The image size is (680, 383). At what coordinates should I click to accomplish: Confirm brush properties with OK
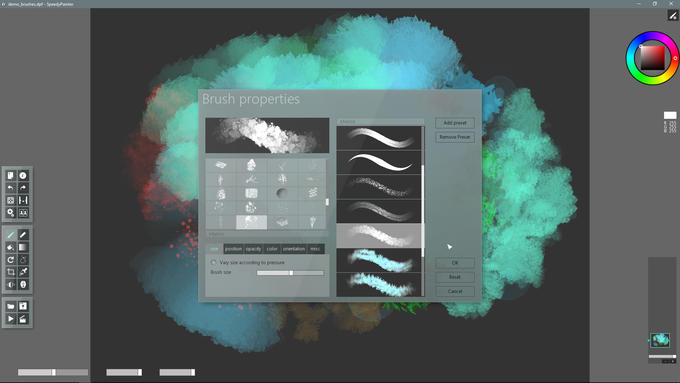pyautogui.click(x=454, y=263)
